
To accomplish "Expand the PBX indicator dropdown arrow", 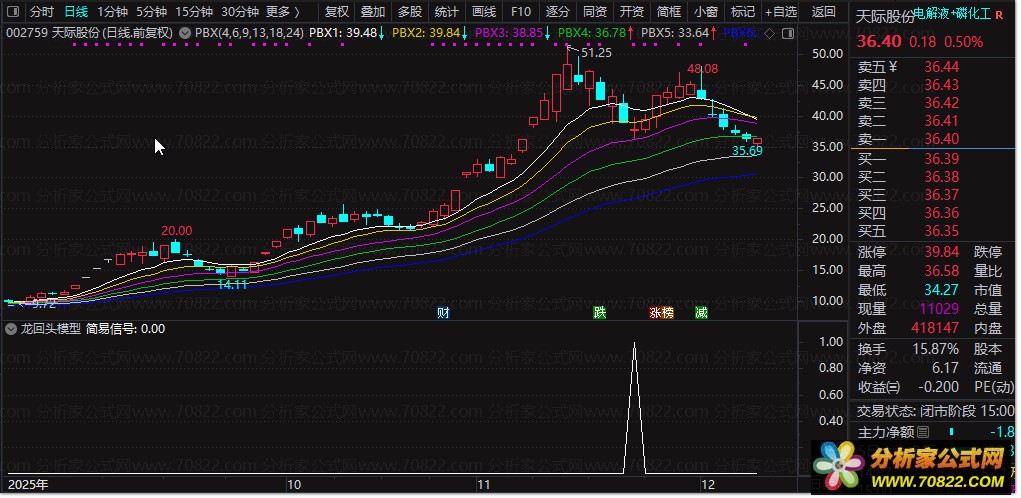I will [185, 33].
